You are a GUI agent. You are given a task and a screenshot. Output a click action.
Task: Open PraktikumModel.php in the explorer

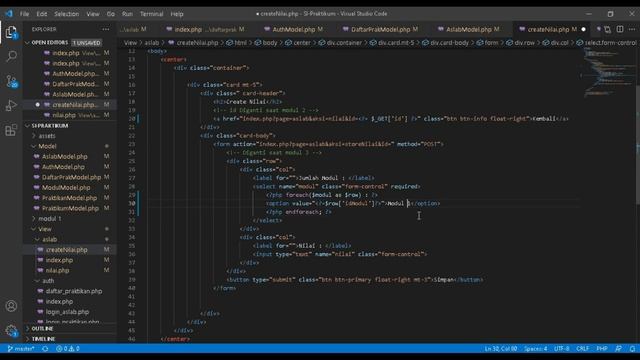[x=70, y=208]
